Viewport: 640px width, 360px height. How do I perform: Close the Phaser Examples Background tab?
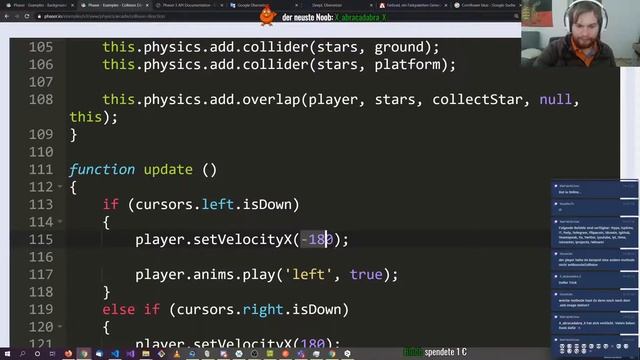(72, 5)
